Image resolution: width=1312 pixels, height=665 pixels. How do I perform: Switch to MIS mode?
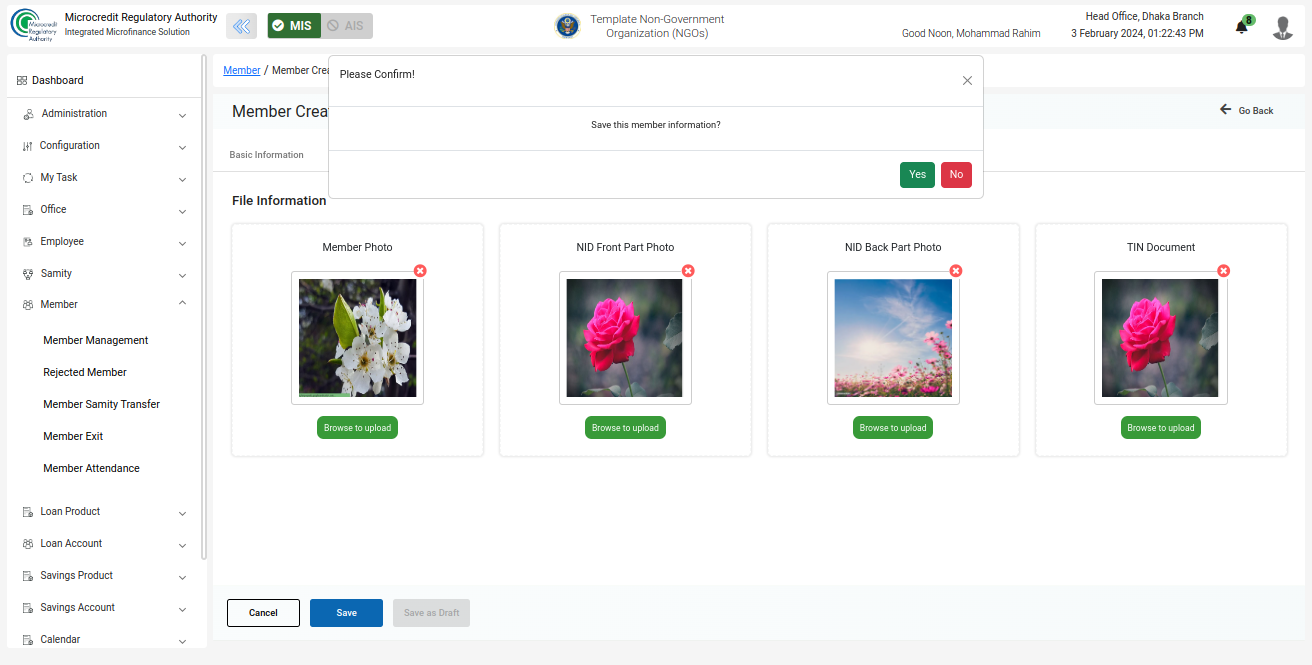click(x=294, y=26)
